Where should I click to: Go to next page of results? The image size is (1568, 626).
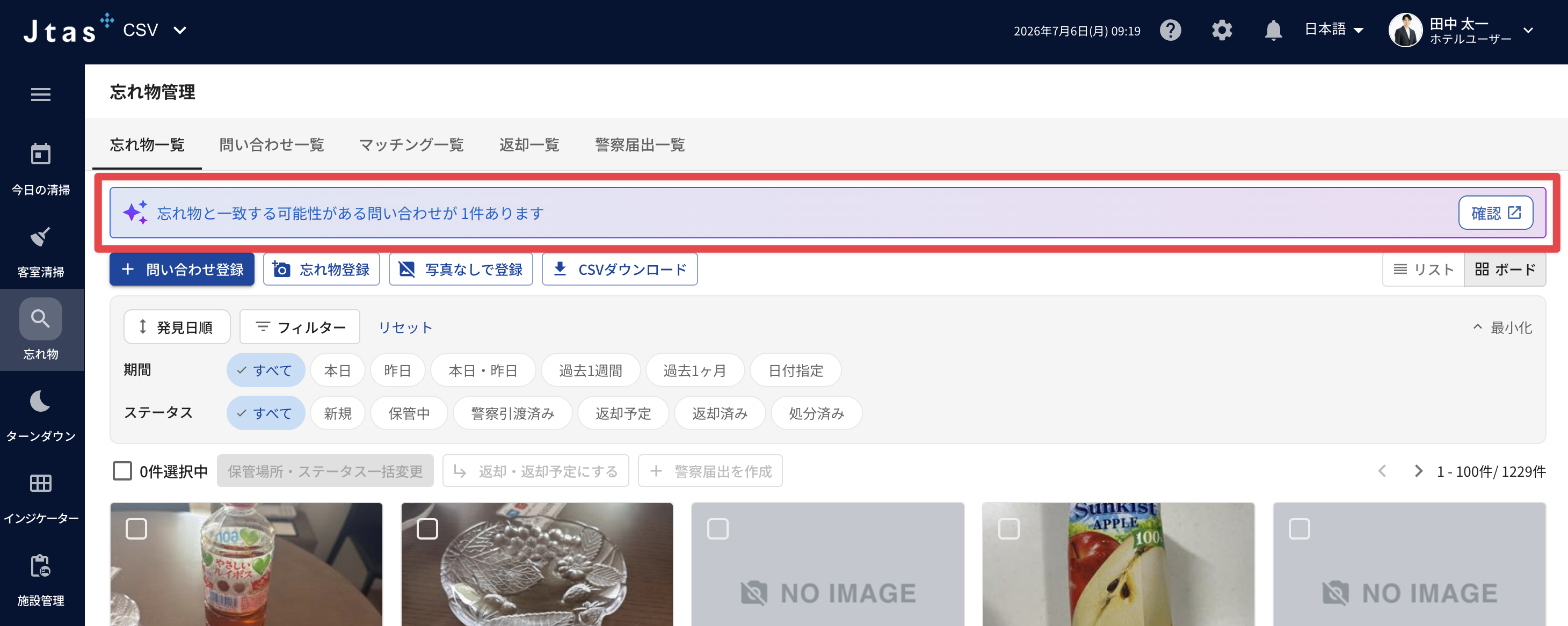point(1418,471)
